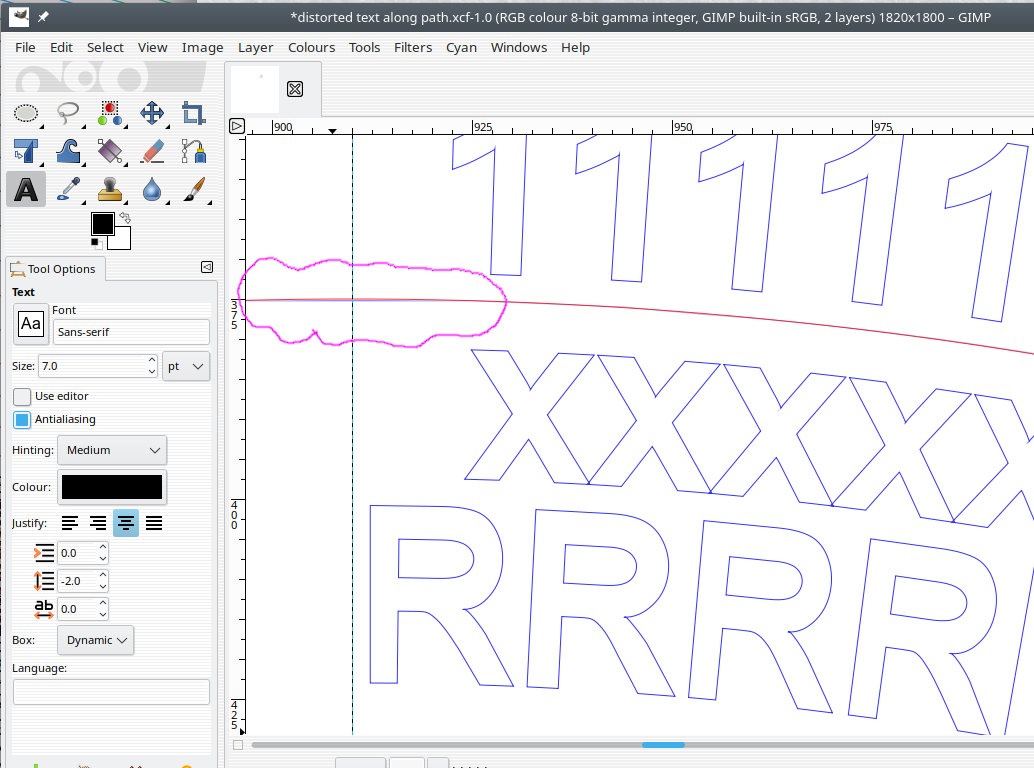Enable the Use editor checkbox
Screen dimensions: 1034x768
[22, 396]
